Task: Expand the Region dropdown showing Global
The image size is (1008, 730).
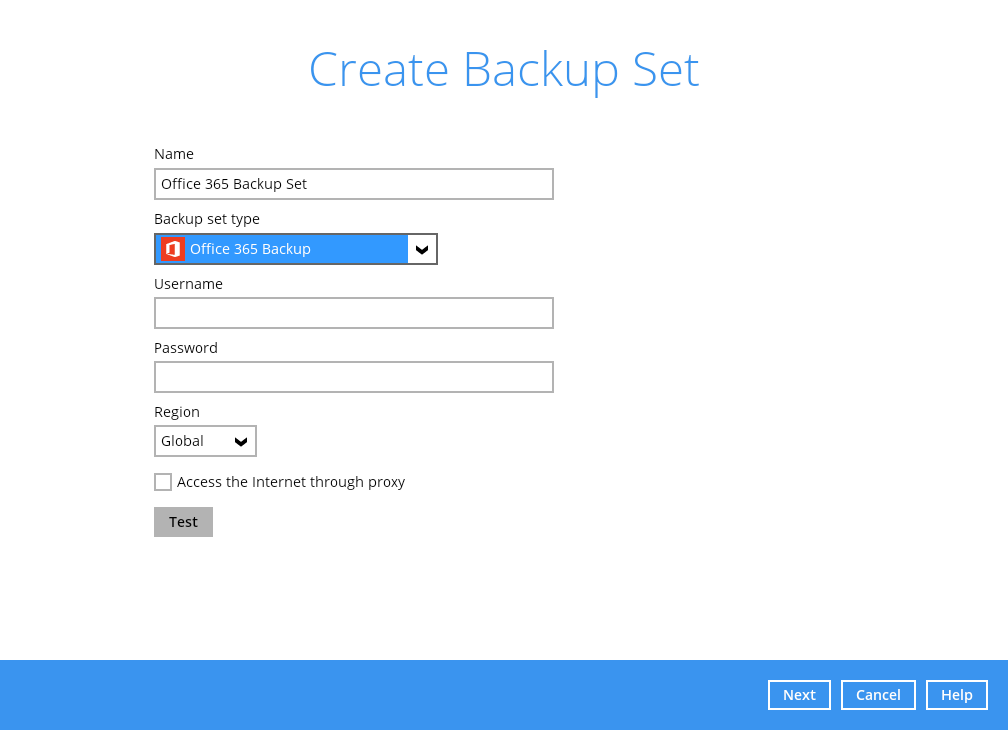Action: pos(205,441)
